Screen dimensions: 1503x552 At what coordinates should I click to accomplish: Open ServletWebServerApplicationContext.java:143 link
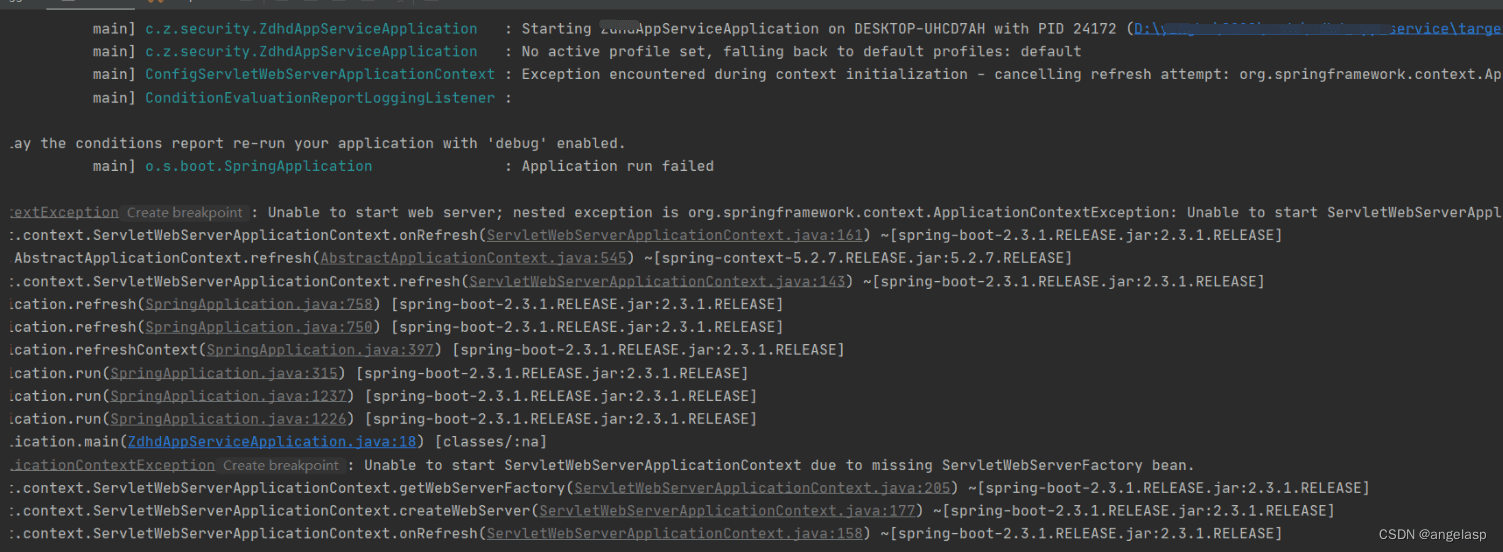click(657, 282)
